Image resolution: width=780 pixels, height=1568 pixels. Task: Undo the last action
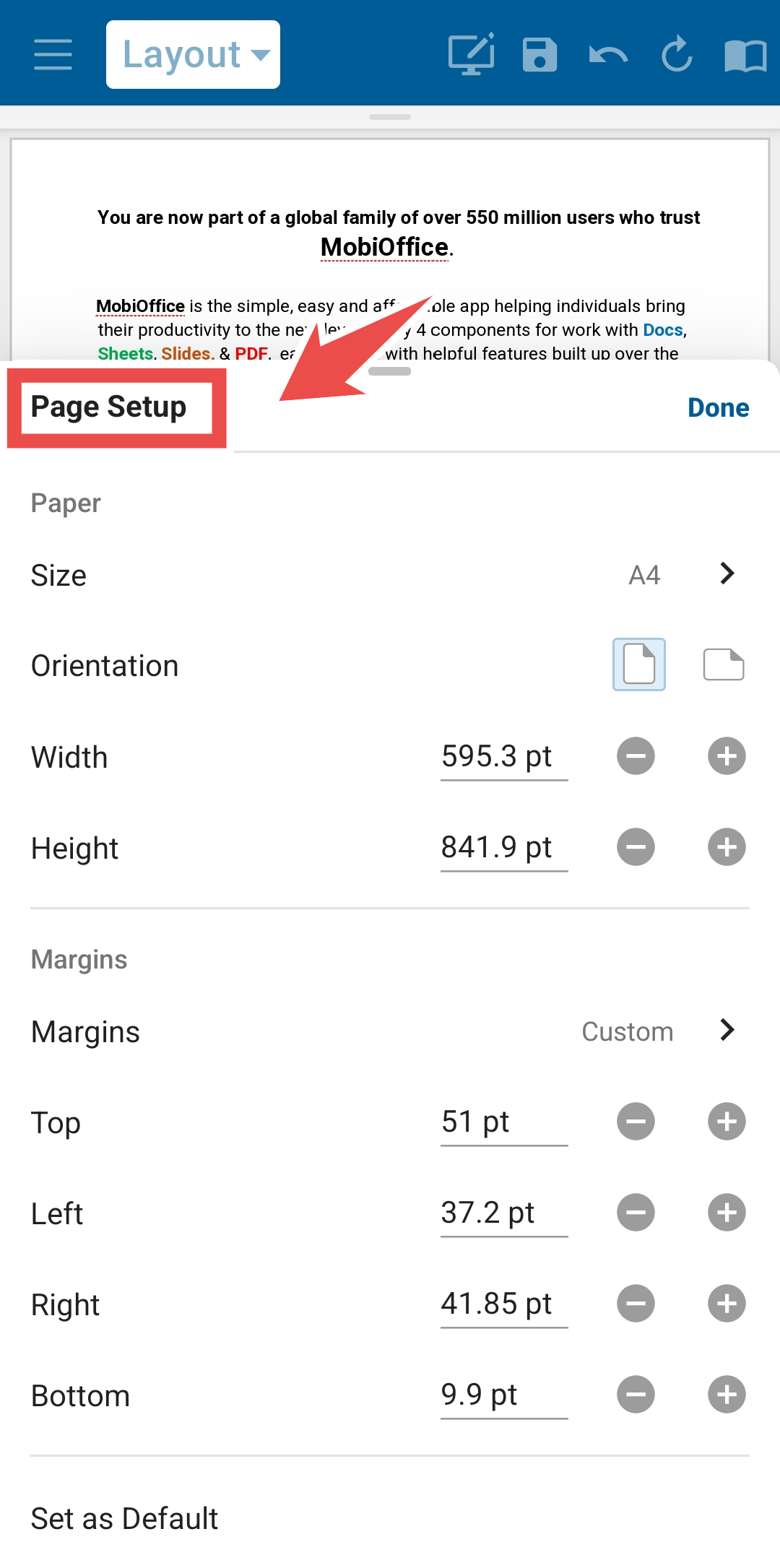pyautogui.click(x=608, y=55)
